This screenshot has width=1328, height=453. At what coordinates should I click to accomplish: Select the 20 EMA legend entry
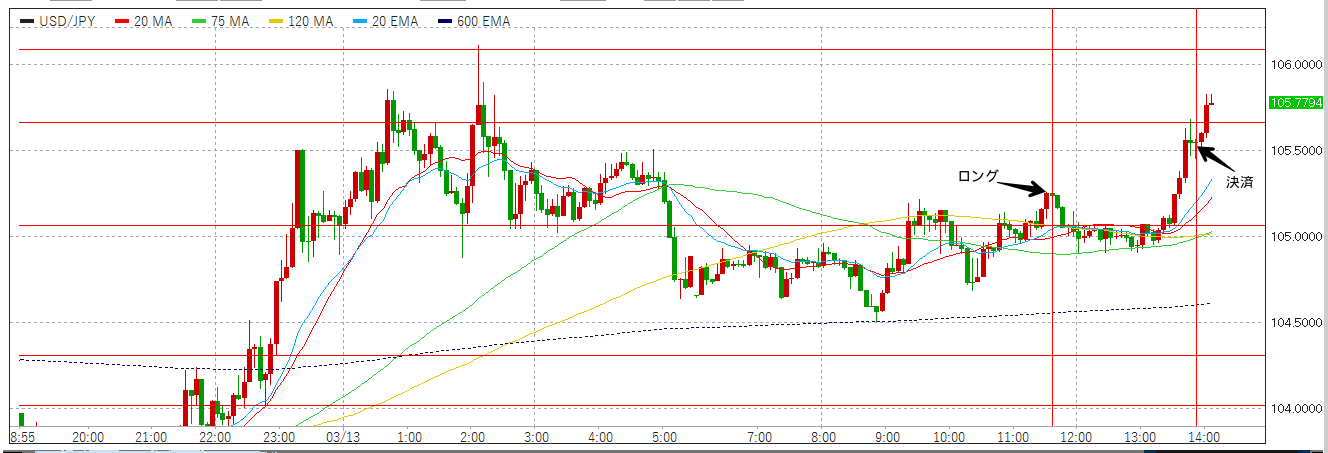[x=386, y=21]
